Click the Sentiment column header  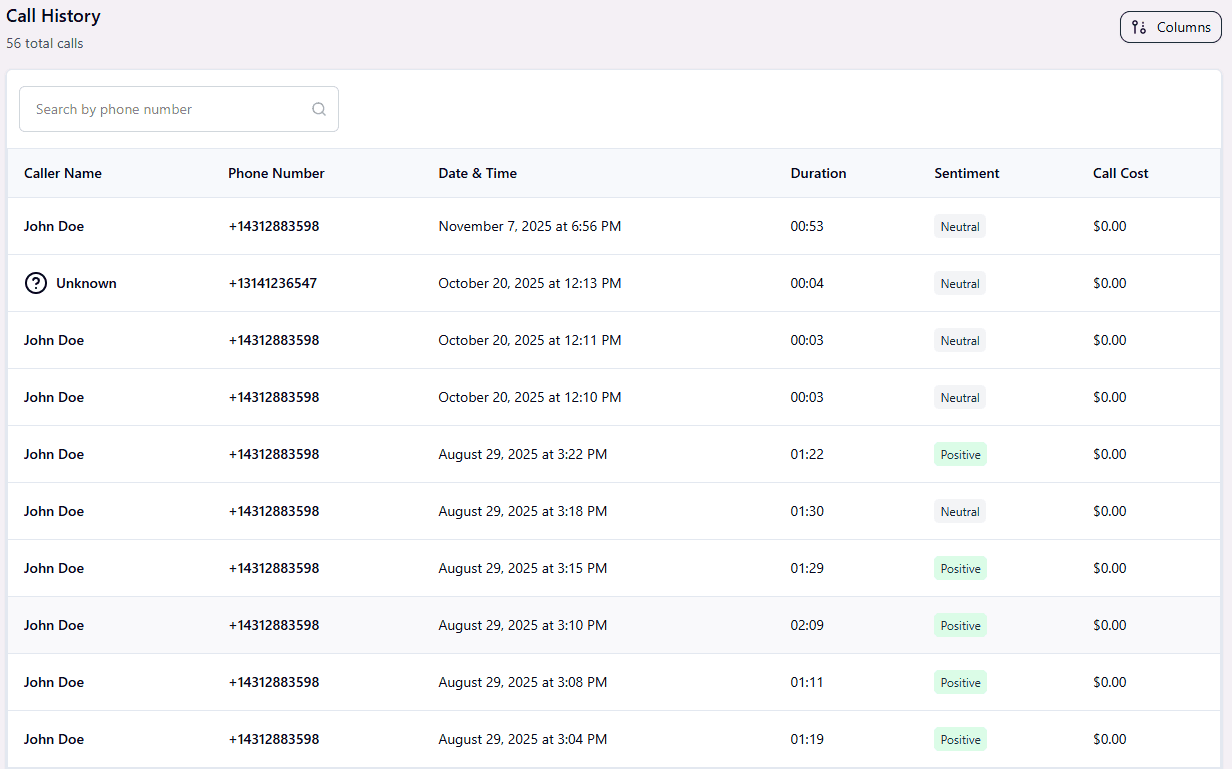[966, 173]
